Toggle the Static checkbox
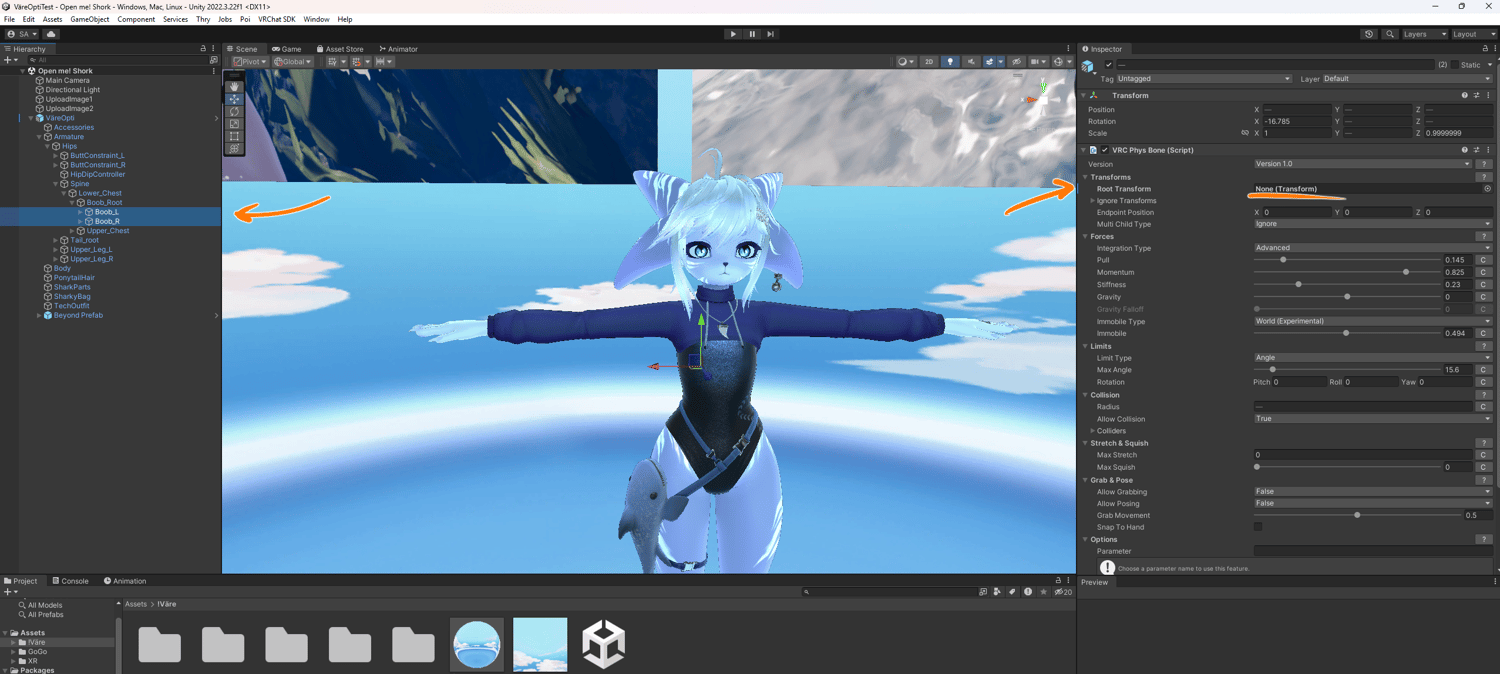Viewport: 1500px width, 674px height. pos(1456,65)
